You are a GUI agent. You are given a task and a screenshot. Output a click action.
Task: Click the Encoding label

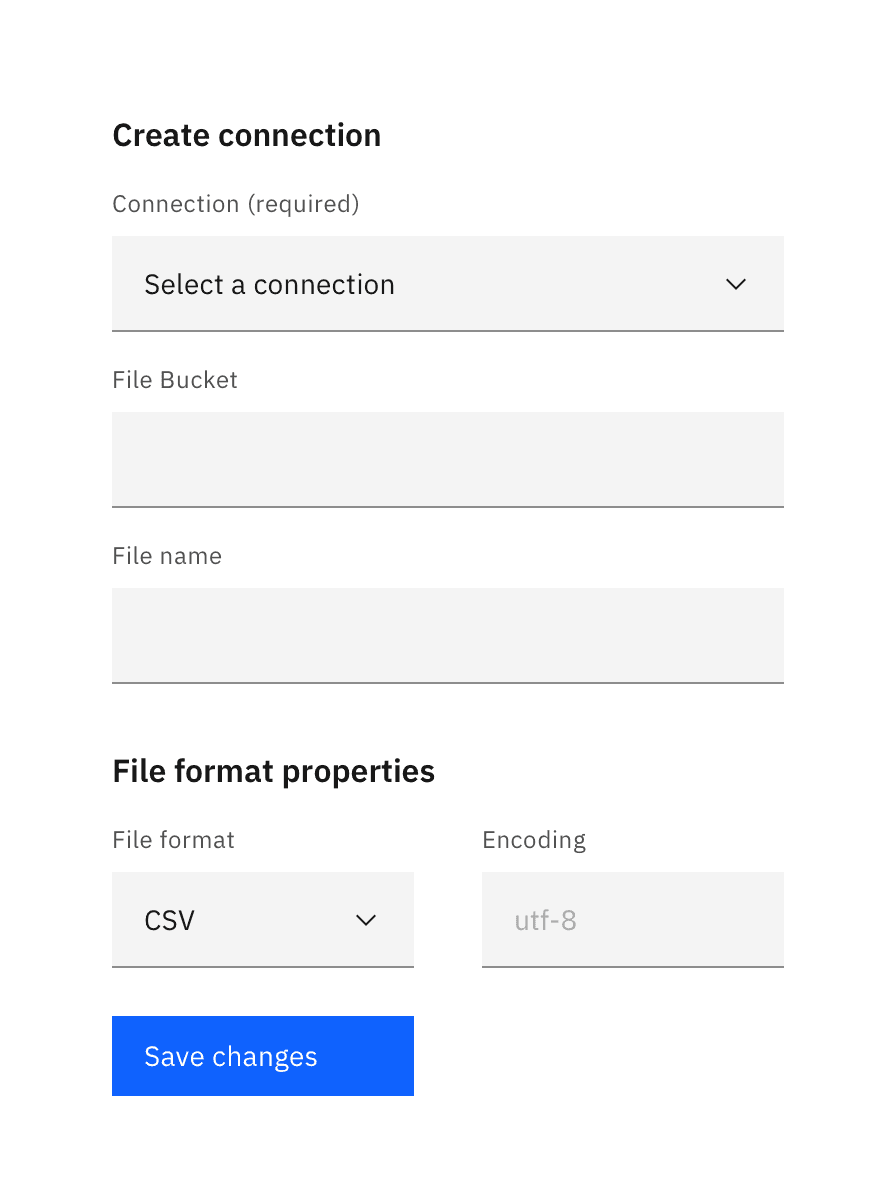[x=534, y=840]
